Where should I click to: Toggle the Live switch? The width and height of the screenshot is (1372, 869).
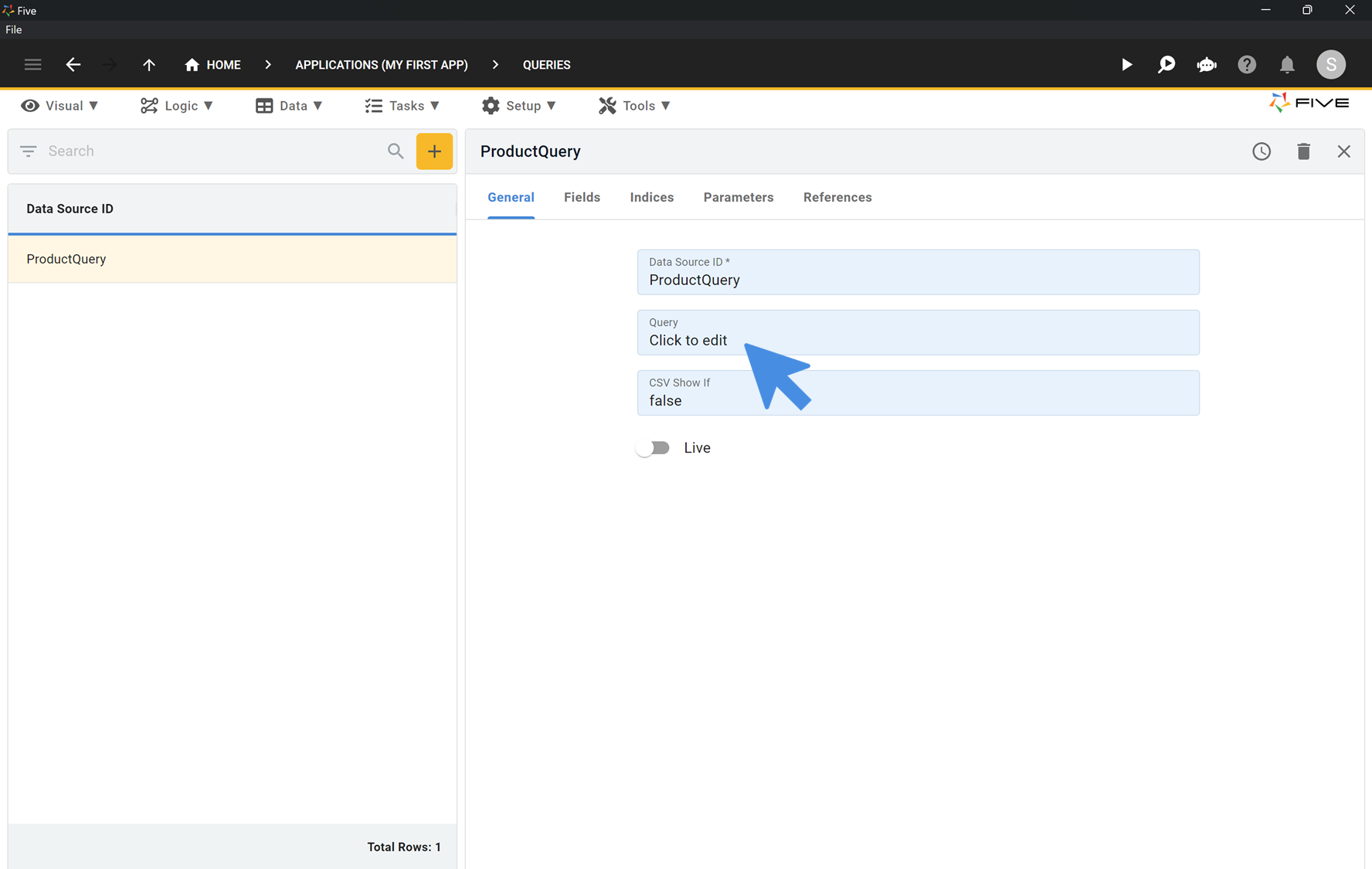click(654, 448)
